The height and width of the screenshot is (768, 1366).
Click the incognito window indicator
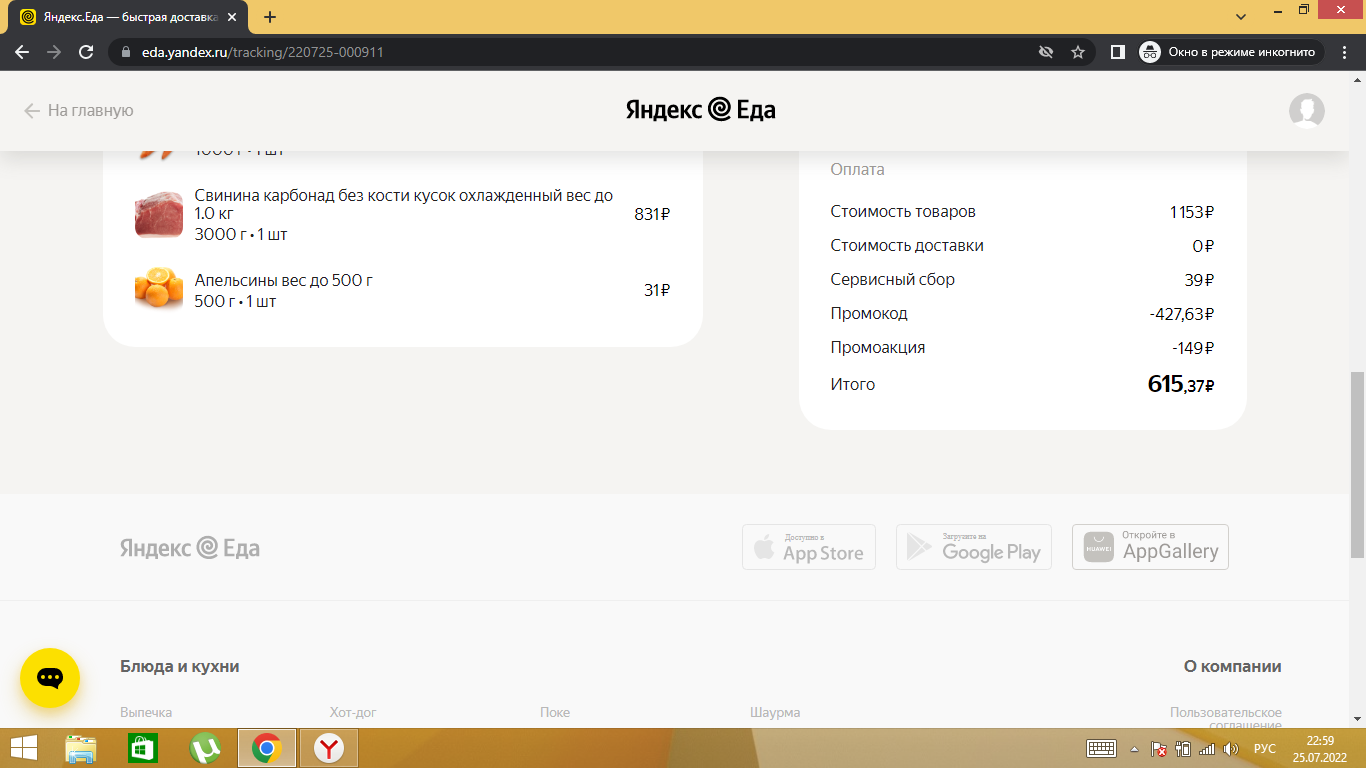click(1231, 52)
